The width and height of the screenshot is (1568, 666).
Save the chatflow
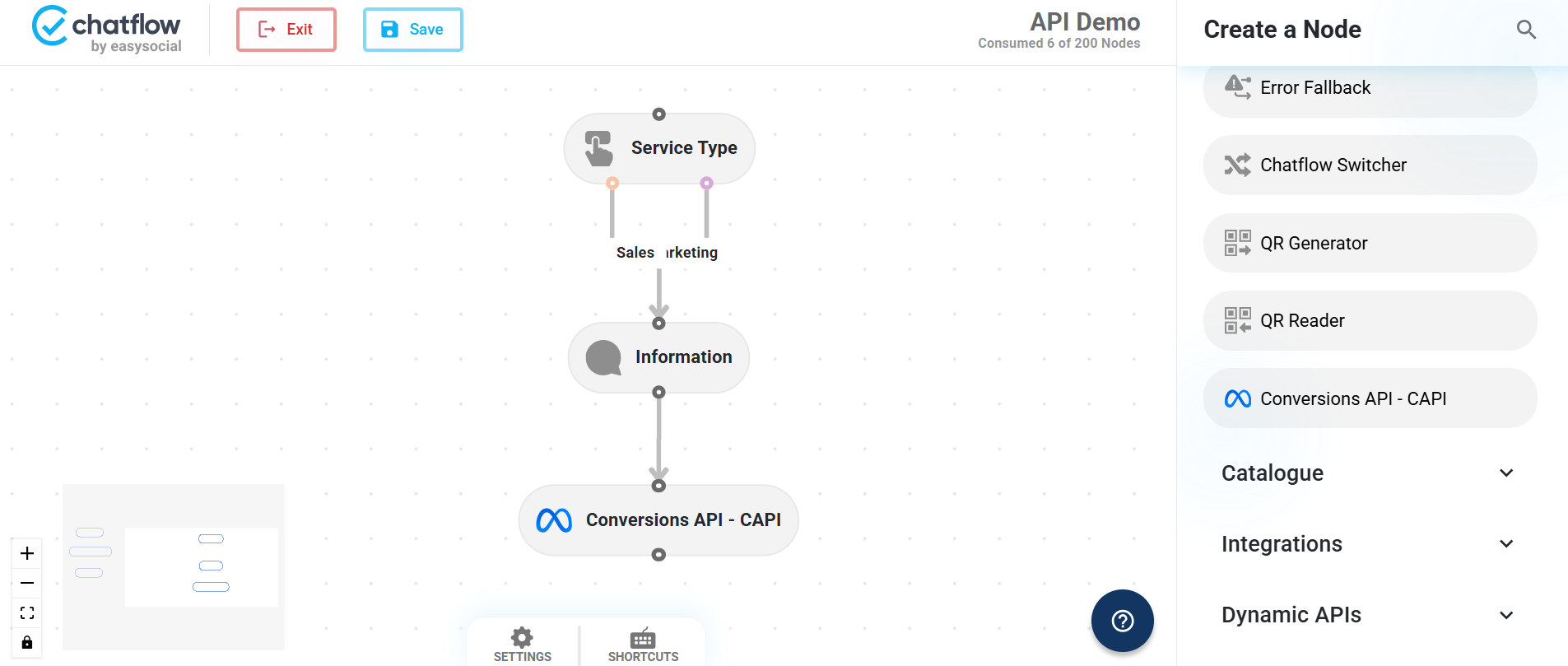click(413, 30)
